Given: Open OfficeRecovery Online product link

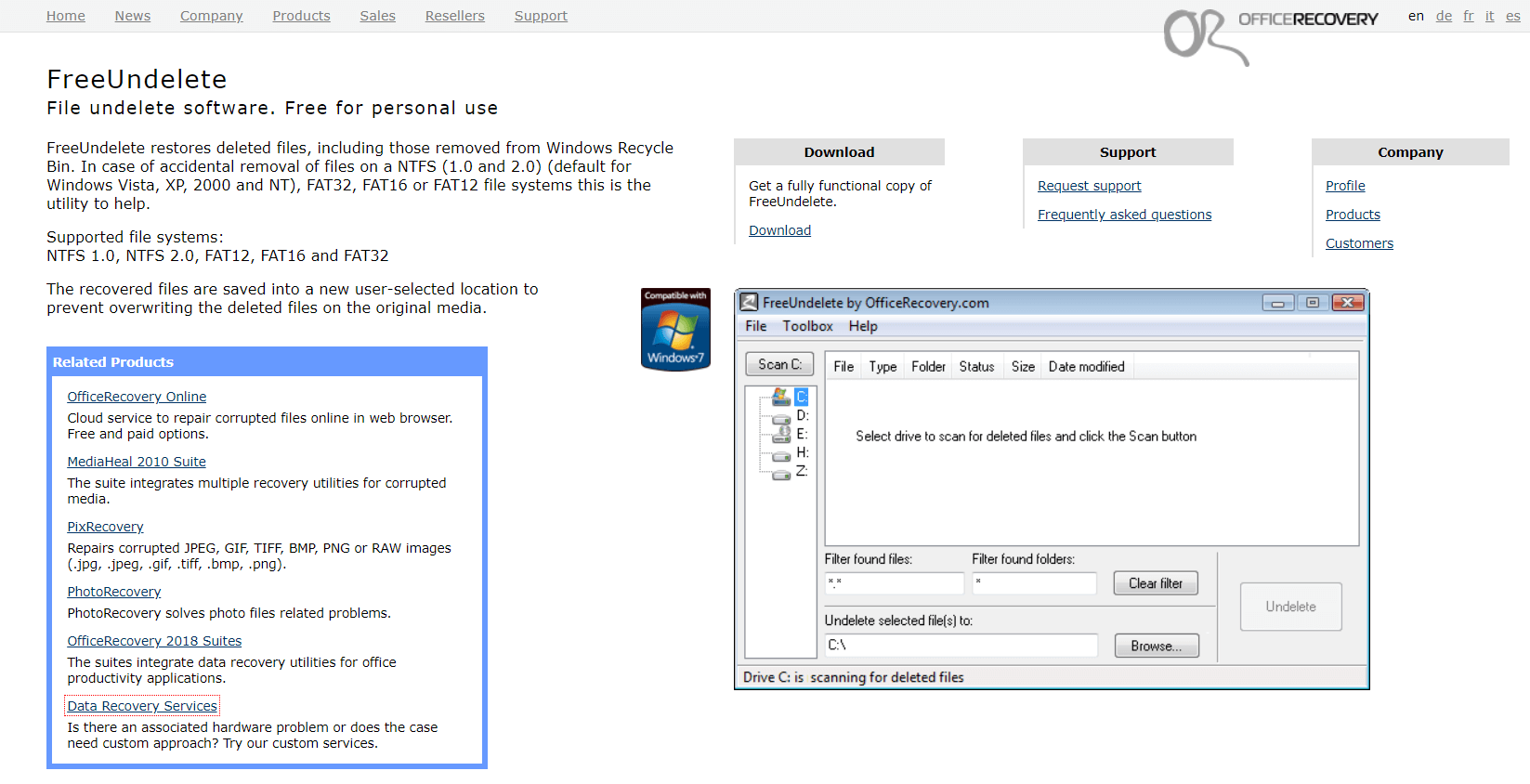Looking at the screenshot, I should pos(137,397).
